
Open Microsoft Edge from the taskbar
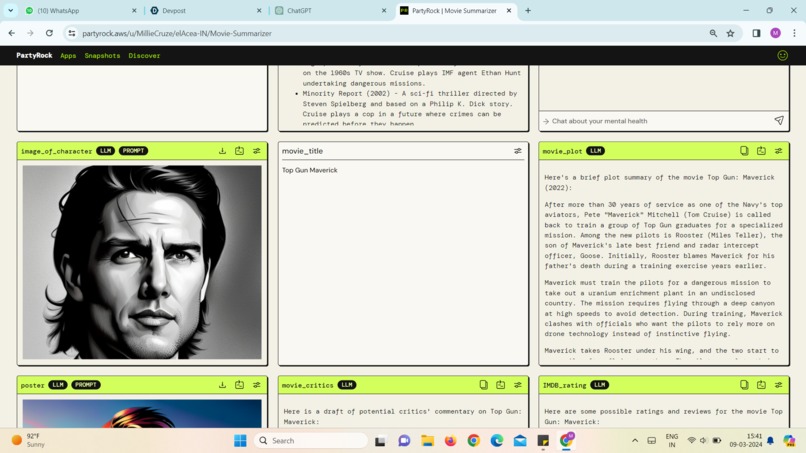tap(497, 441)
